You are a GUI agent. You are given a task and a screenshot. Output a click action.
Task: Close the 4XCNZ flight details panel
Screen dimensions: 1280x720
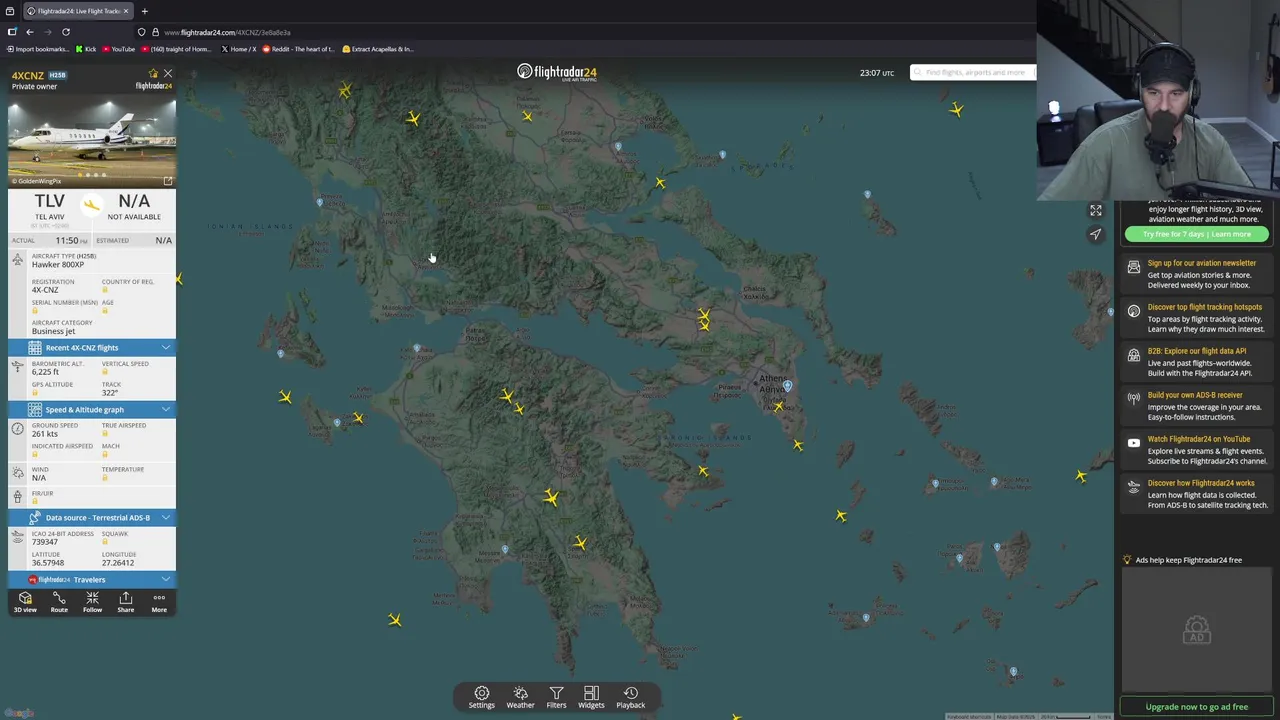168,74
